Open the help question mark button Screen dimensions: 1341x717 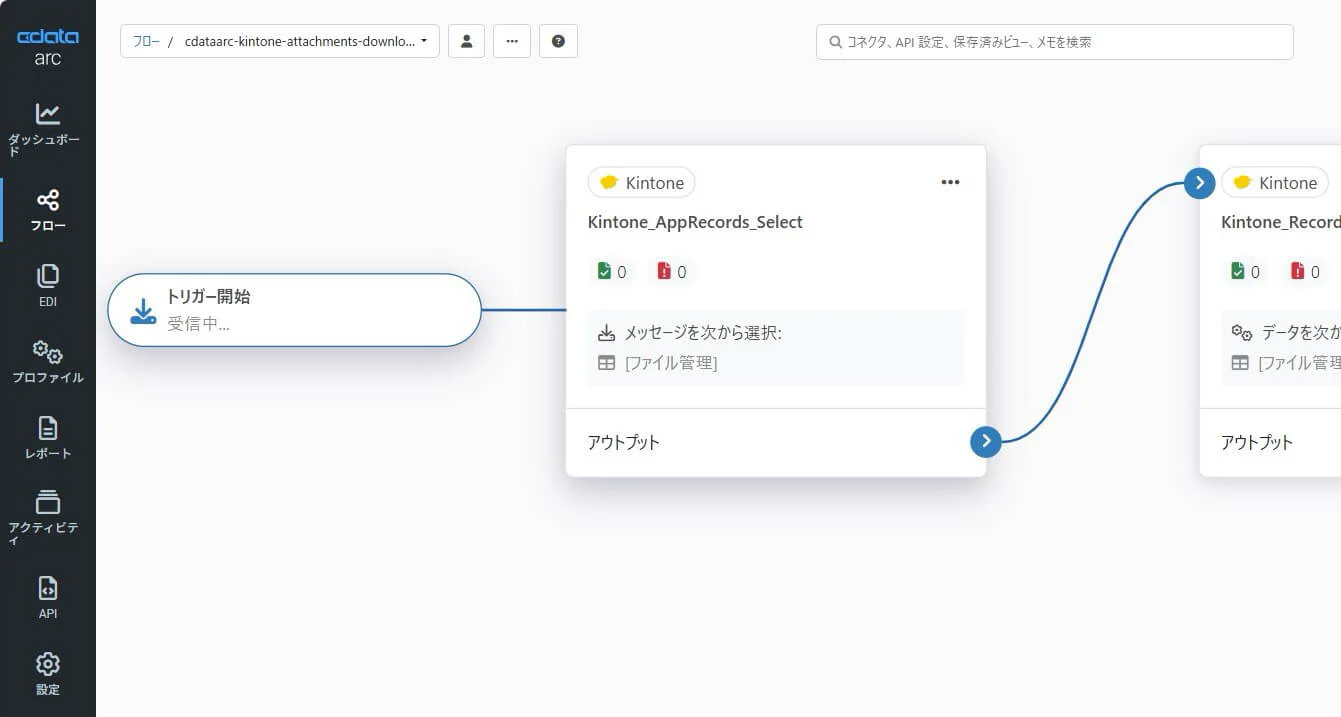tap(558, 41)
